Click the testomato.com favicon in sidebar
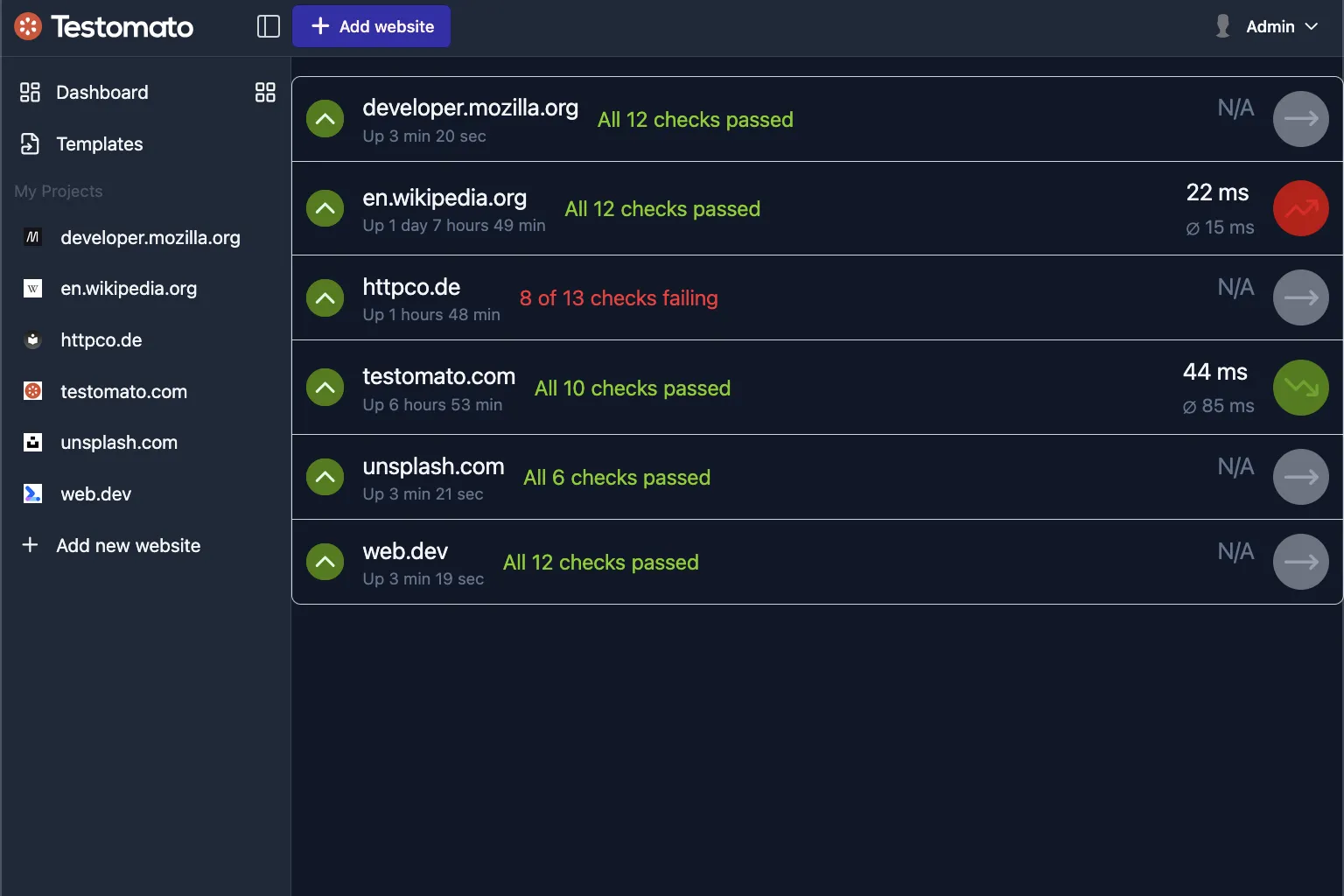The image size is (1344, 896). pyautogui.click(x=32, y=391)
